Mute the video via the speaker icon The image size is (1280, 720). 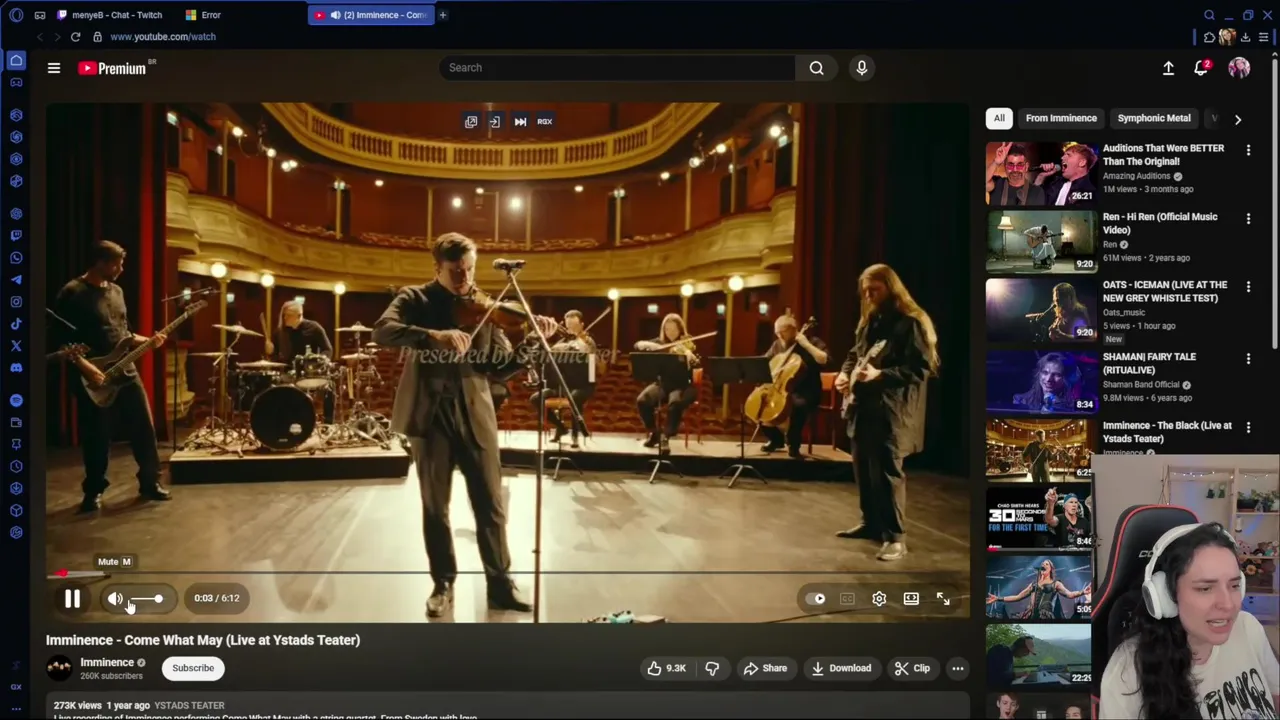click(x=115, y=599)
